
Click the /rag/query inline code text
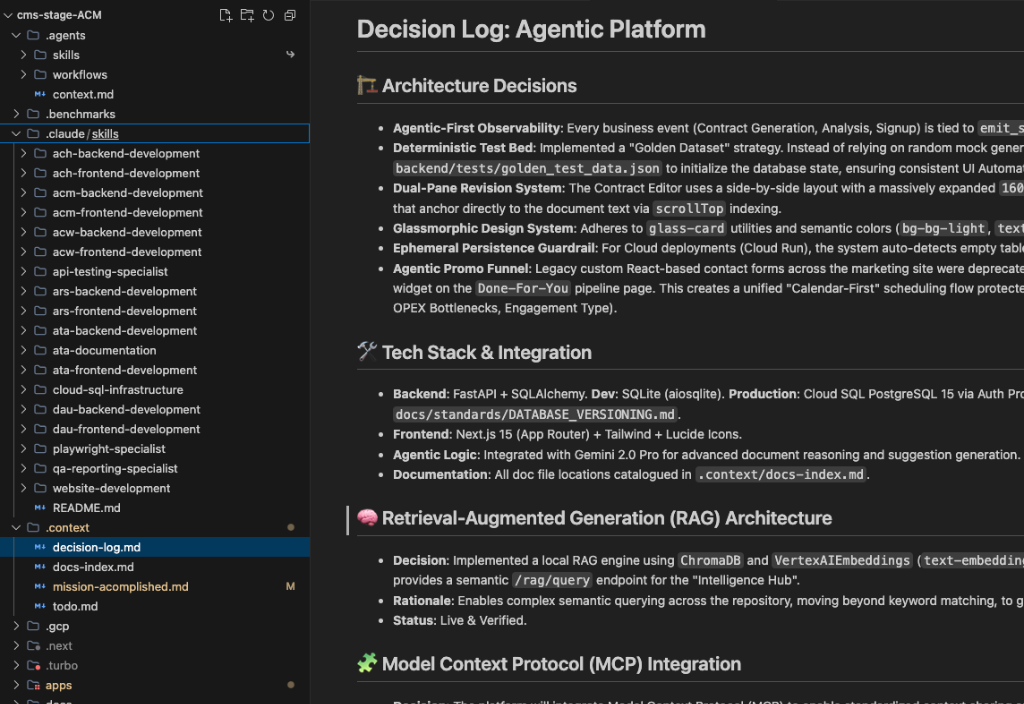552,580
